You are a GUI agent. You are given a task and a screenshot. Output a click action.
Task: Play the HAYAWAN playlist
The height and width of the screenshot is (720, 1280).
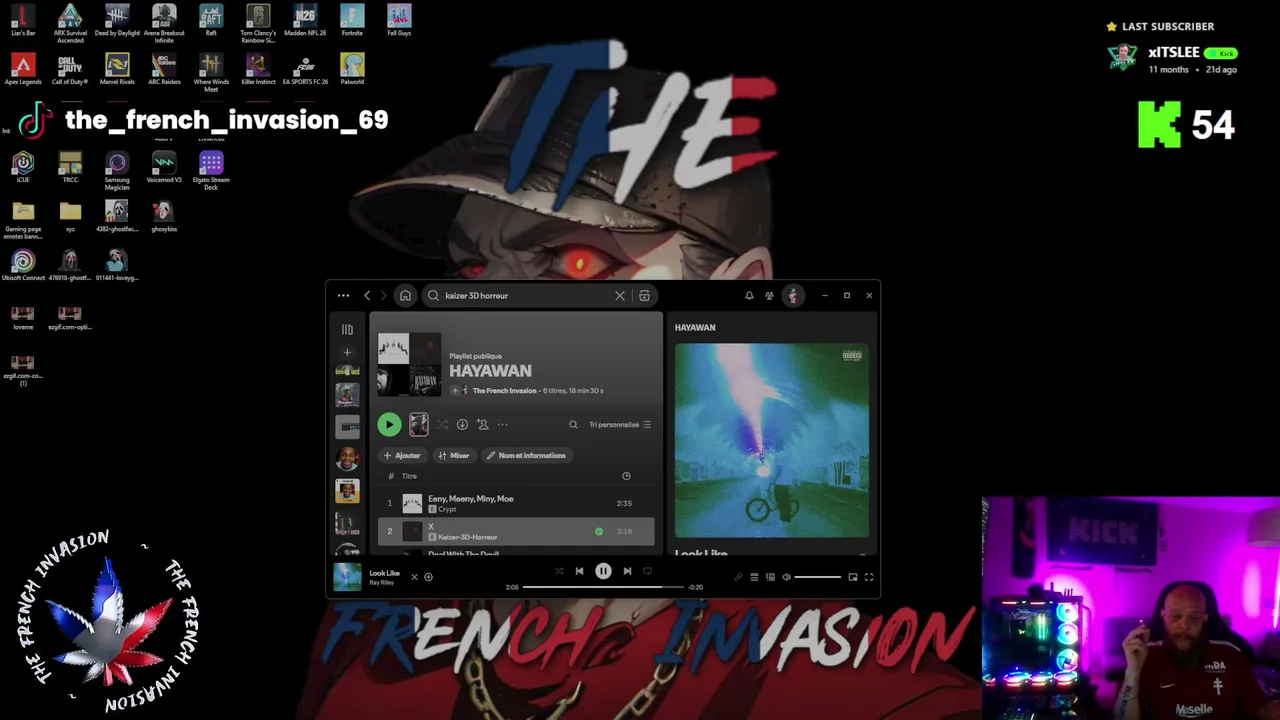pos(389,425)
